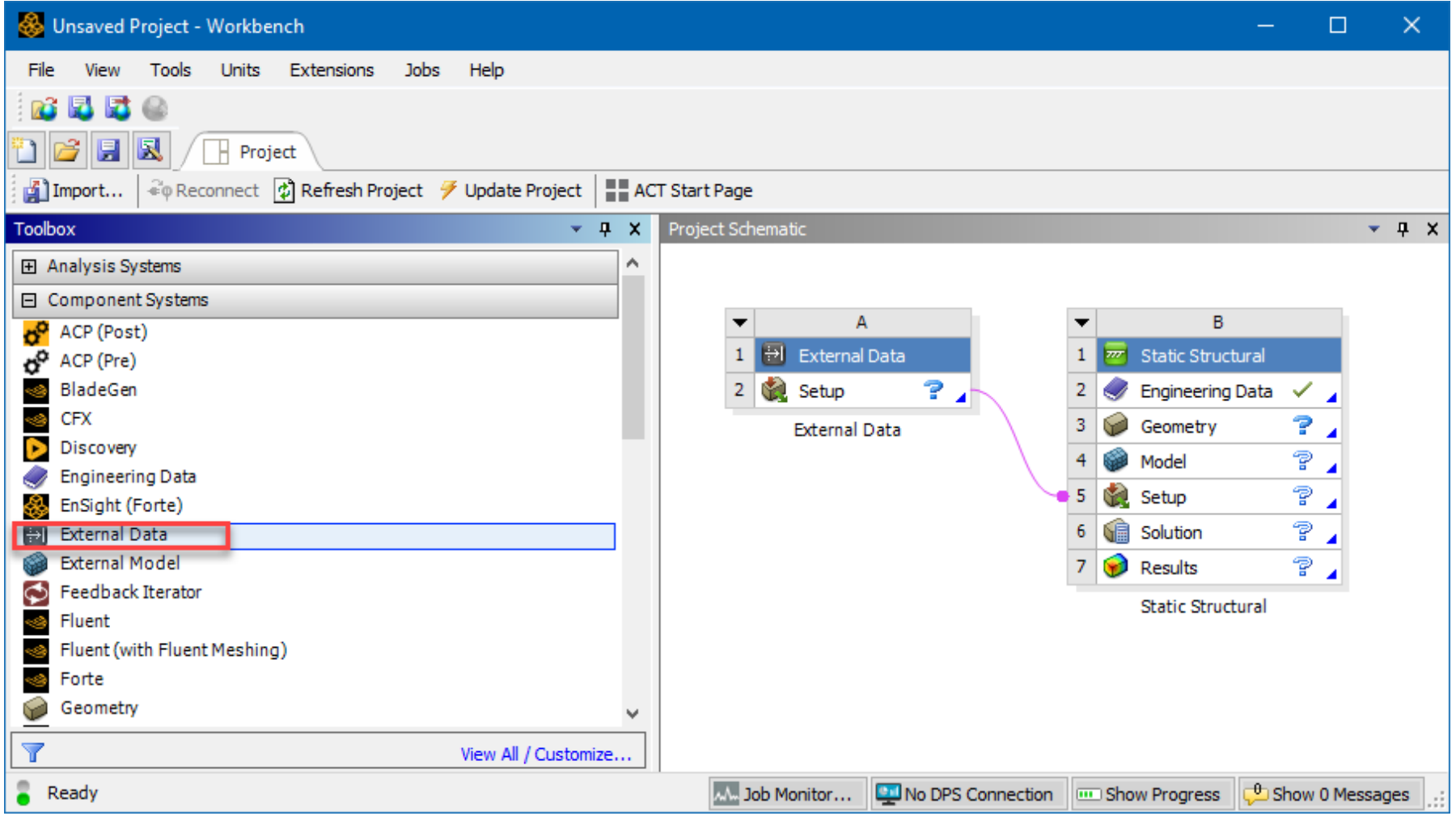Expand the Analysis Systems group

click(x=29, y=267)
